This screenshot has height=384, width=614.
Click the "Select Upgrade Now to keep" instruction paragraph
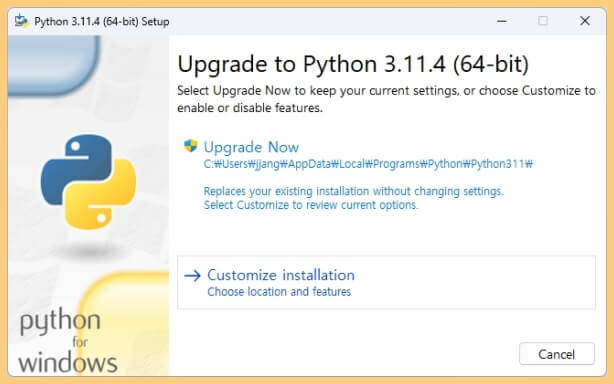click(x=386, y=99)
